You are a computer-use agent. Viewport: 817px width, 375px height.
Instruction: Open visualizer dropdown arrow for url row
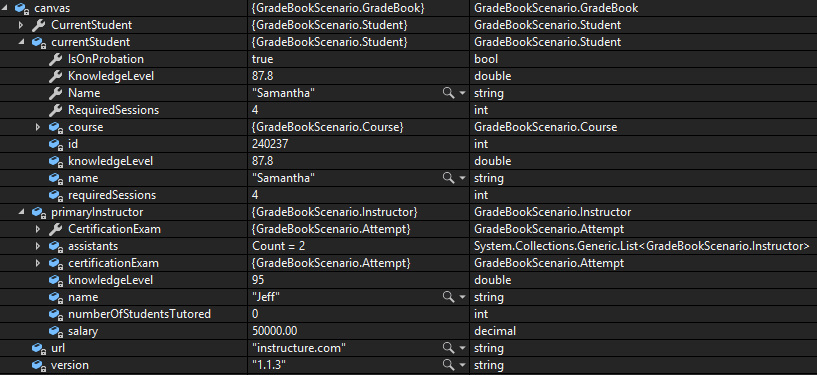[462, 348]
